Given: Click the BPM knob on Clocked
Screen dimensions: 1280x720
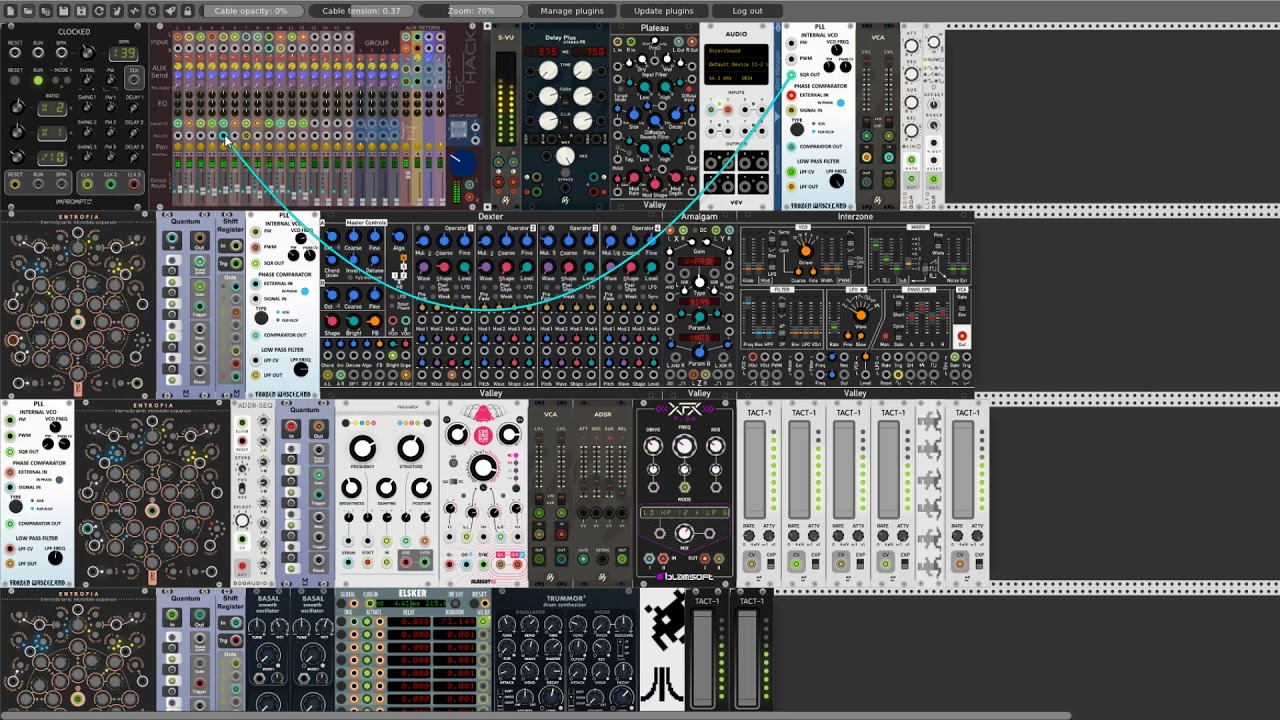Looking at the screenshot, I should coord(87,53).
